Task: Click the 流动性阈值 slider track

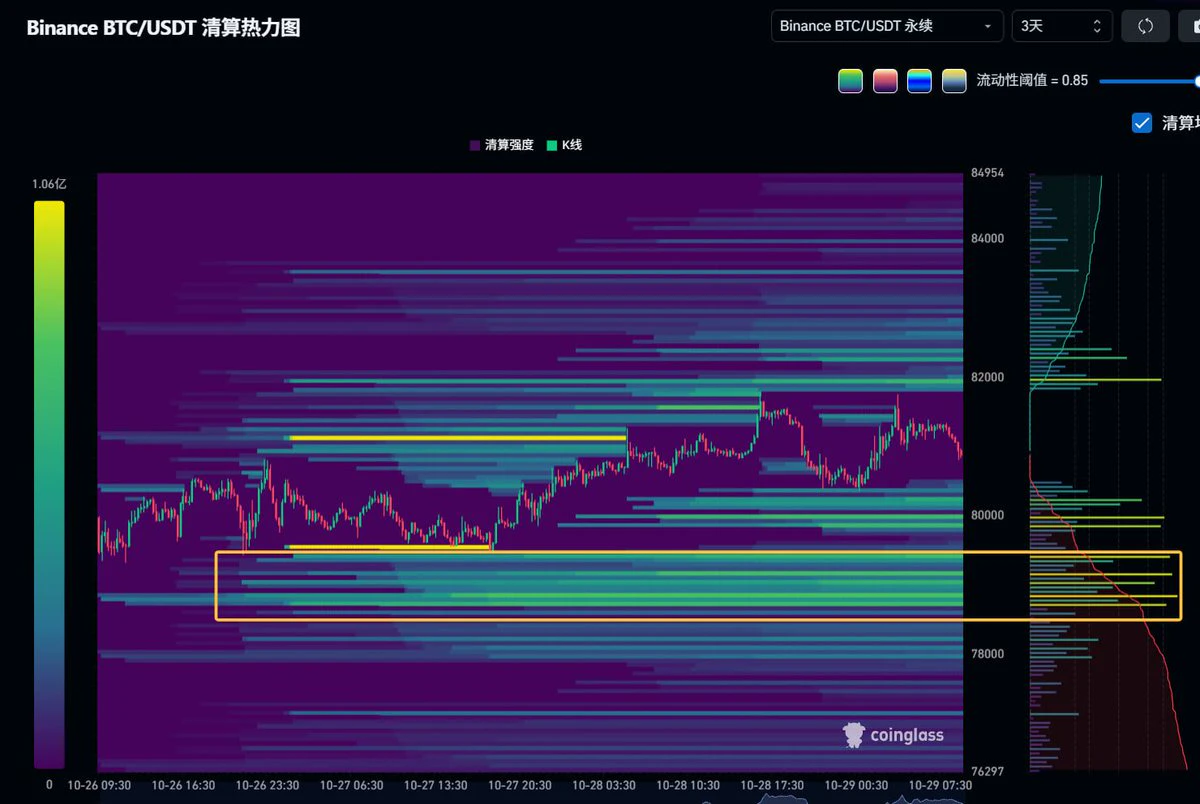Action: point(1149,81)
